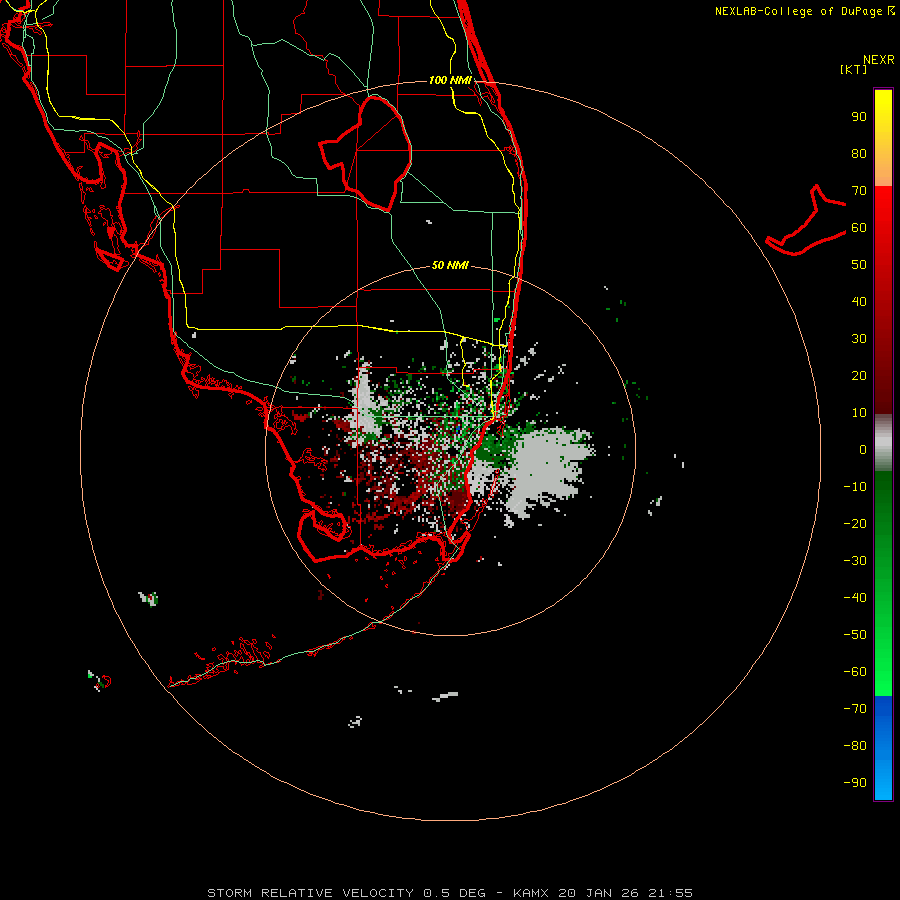Image resolution: width=900 pixels, height=900 pixels.
Task: Click the 50 value on the velocity scale
Action: coord(859,265)
